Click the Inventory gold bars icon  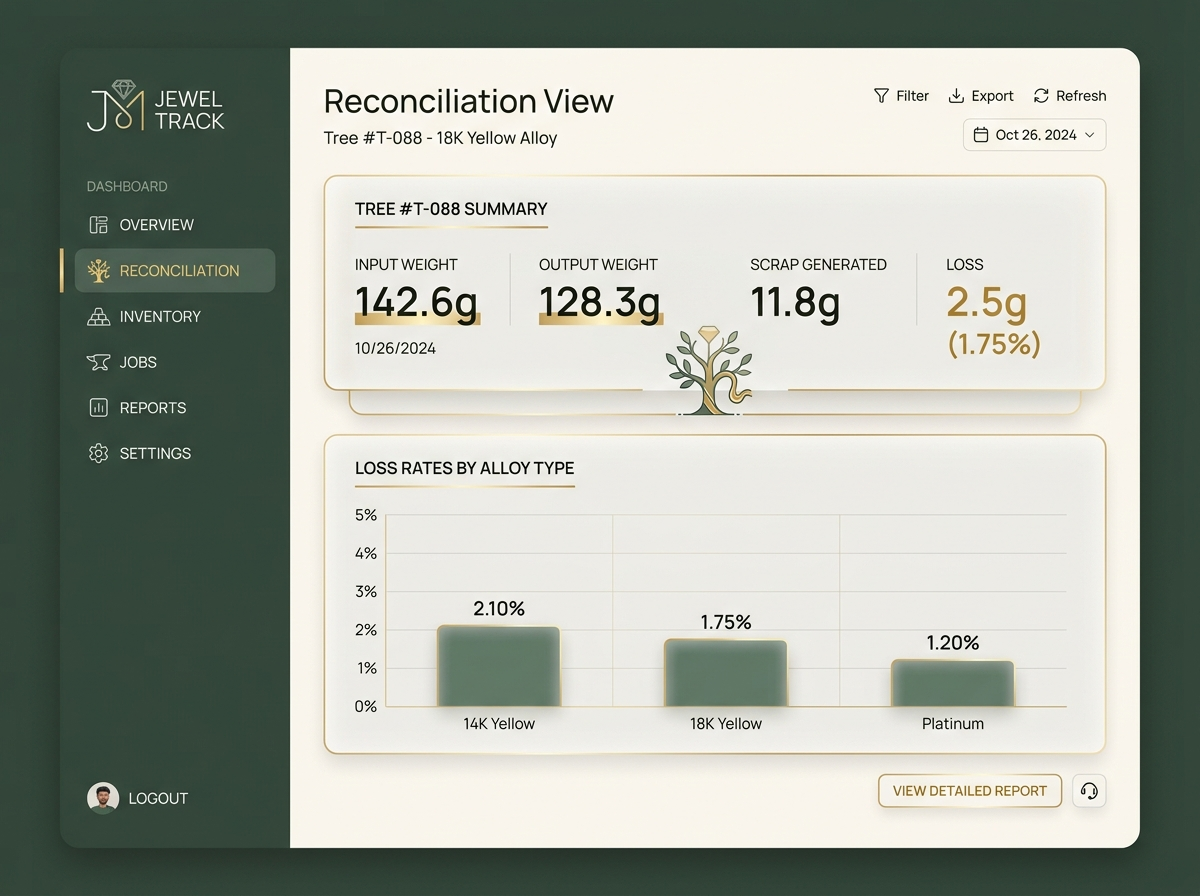point(98,317)
